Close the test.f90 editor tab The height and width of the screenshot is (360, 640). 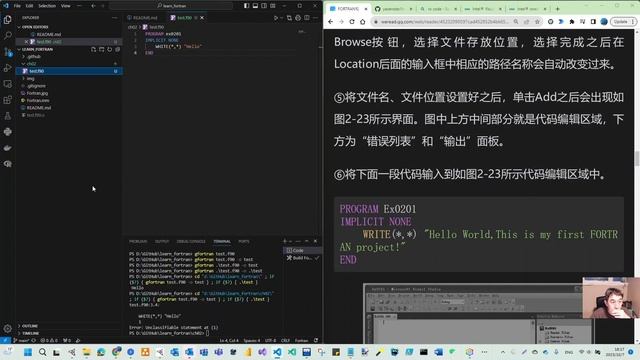[202, 18]
